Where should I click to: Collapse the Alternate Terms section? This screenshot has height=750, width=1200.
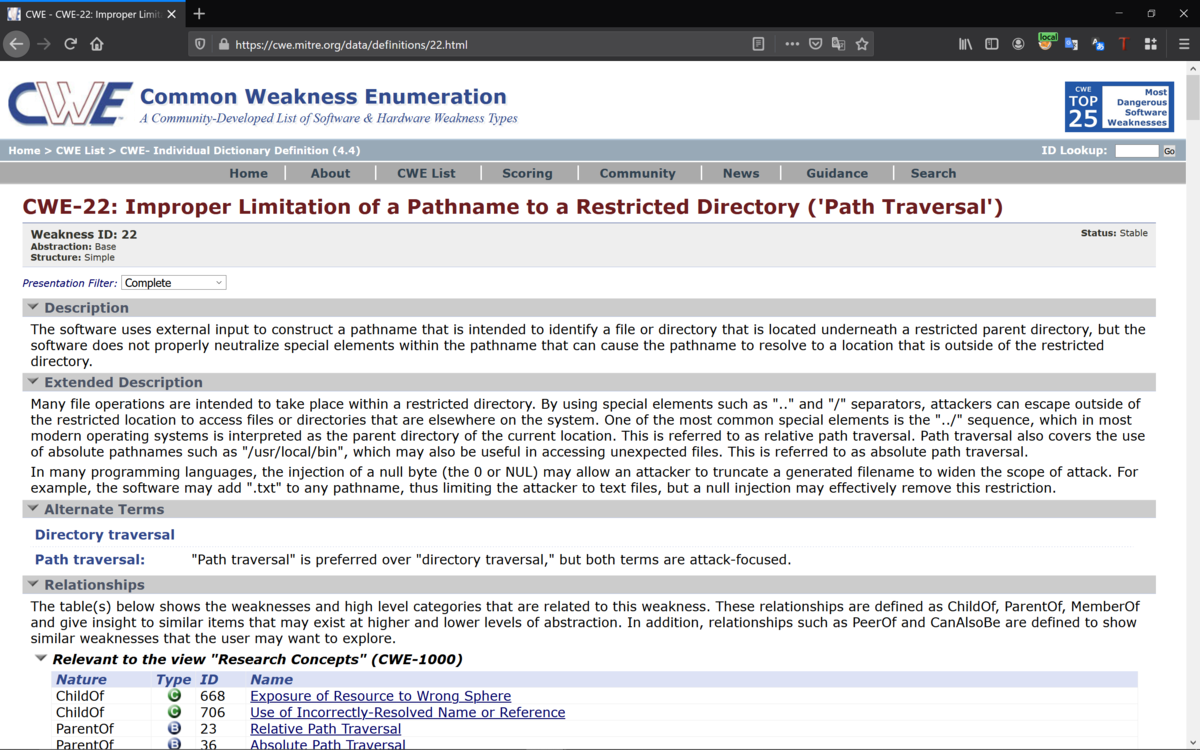coord(33,509)
